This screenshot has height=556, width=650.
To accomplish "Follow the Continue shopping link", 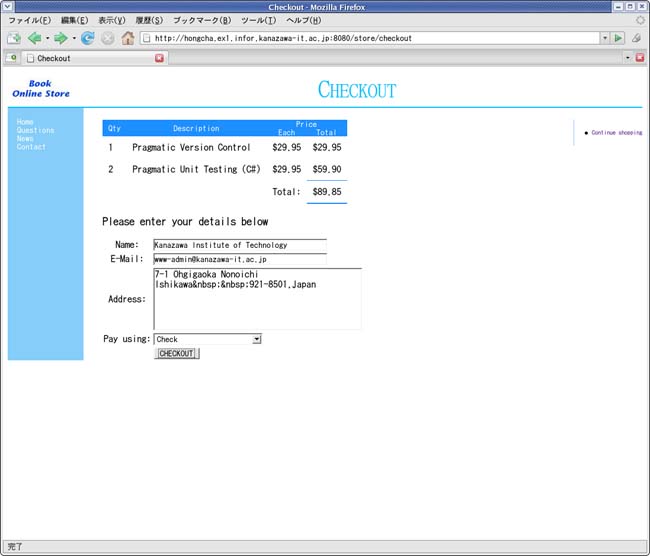I will point(616,132).
